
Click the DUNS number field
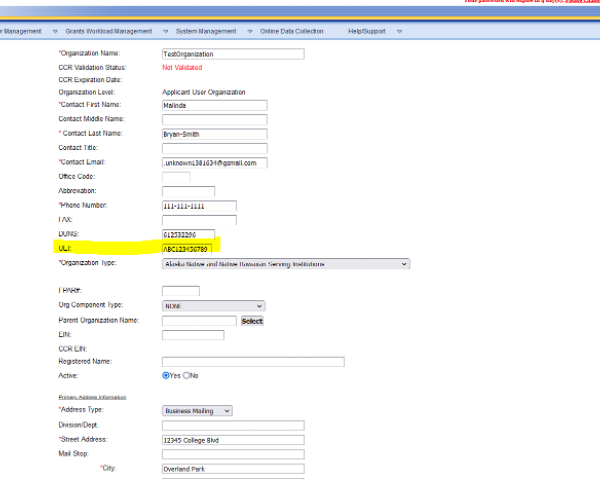188,234
